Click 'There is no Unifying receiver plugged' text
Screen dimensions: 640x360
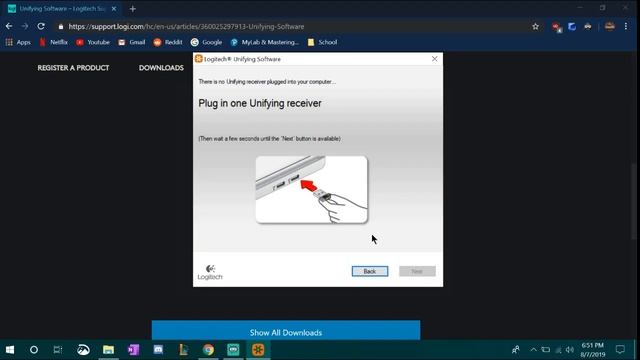click(267, 82)
